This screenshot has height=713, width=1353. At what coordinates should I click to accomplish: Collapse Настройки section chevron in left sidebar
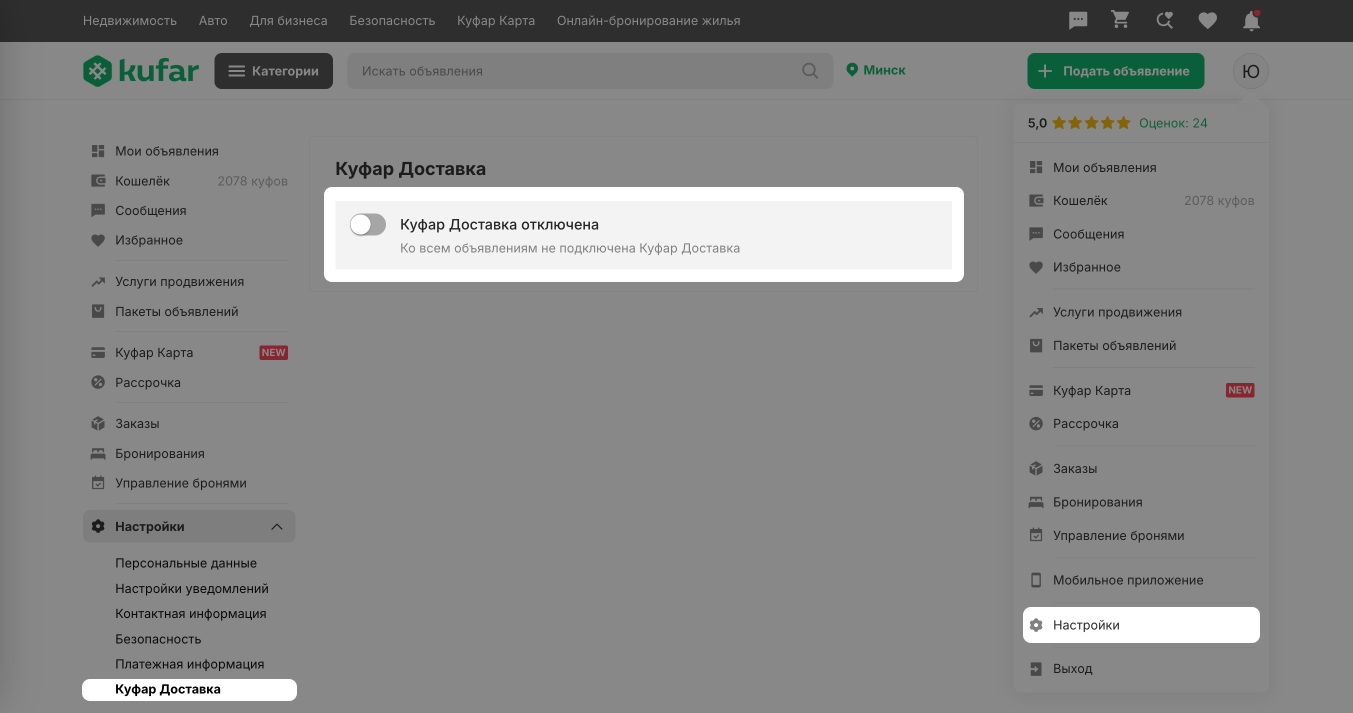pyautogui.click(x=277, y=527)
